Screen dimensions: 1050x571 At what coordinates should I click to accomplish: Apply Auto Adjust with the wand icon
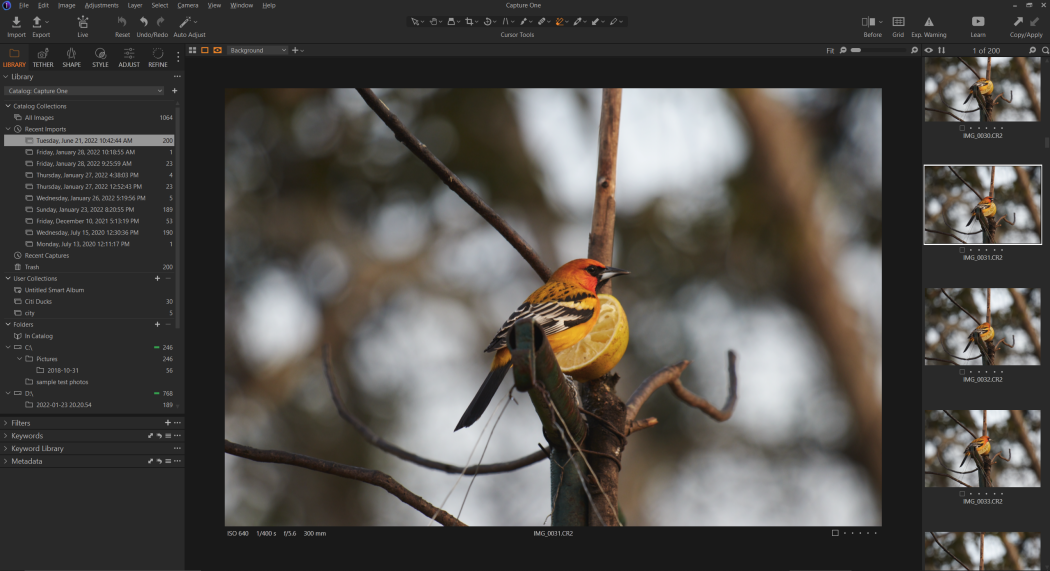[185, 23]
